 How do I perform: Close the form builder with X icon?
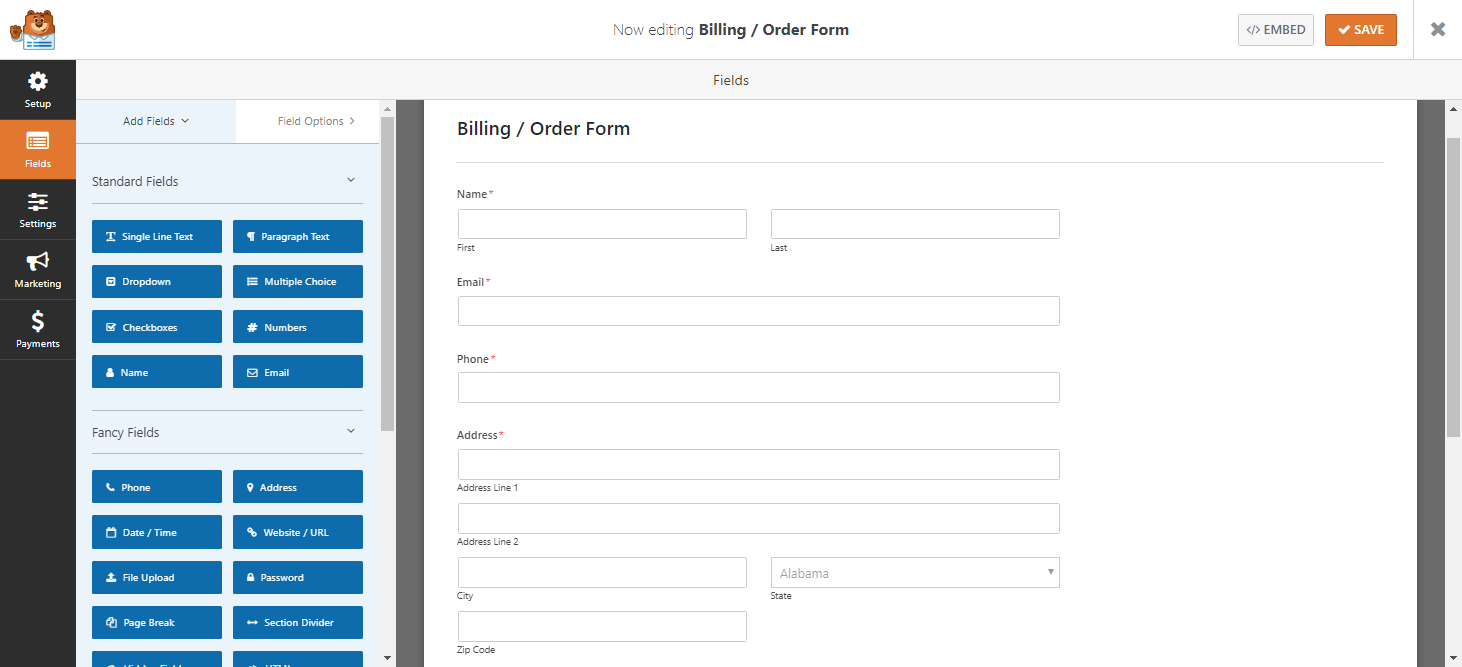[1438, 29]
